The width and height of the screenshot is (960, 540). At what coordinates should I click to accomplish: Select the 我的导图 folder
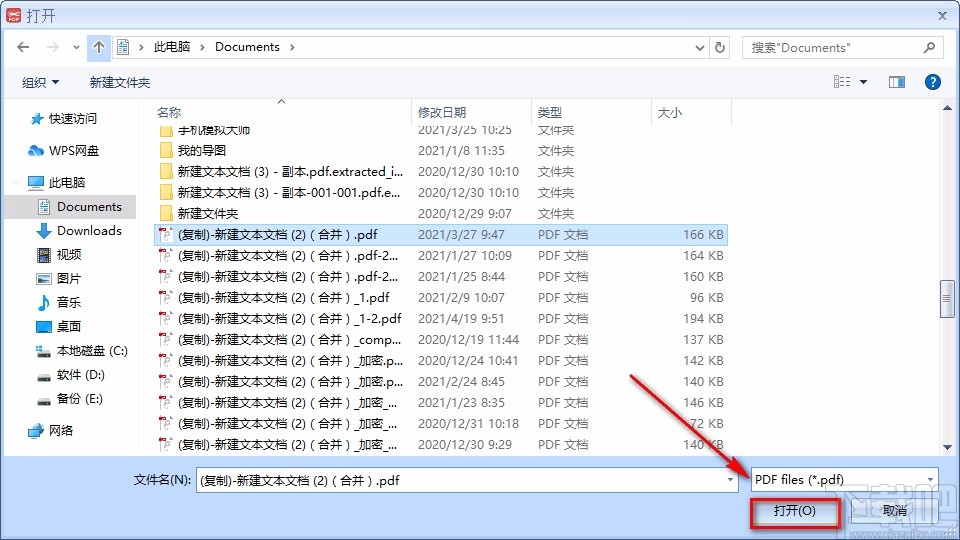click(441, 151)
